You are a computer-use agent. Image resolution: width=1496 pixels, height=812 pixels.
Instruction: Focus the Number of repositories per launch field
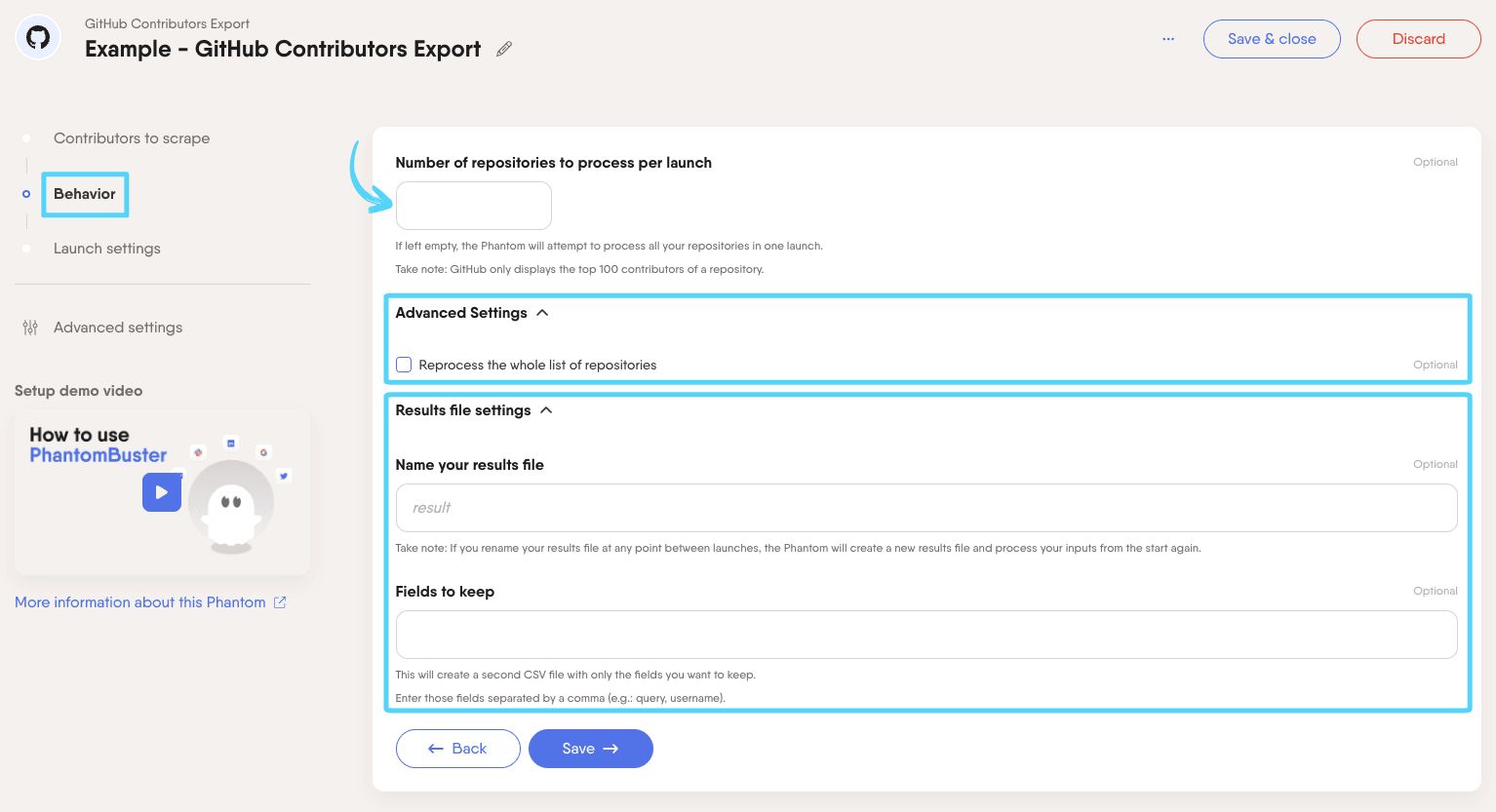point(474,206)
